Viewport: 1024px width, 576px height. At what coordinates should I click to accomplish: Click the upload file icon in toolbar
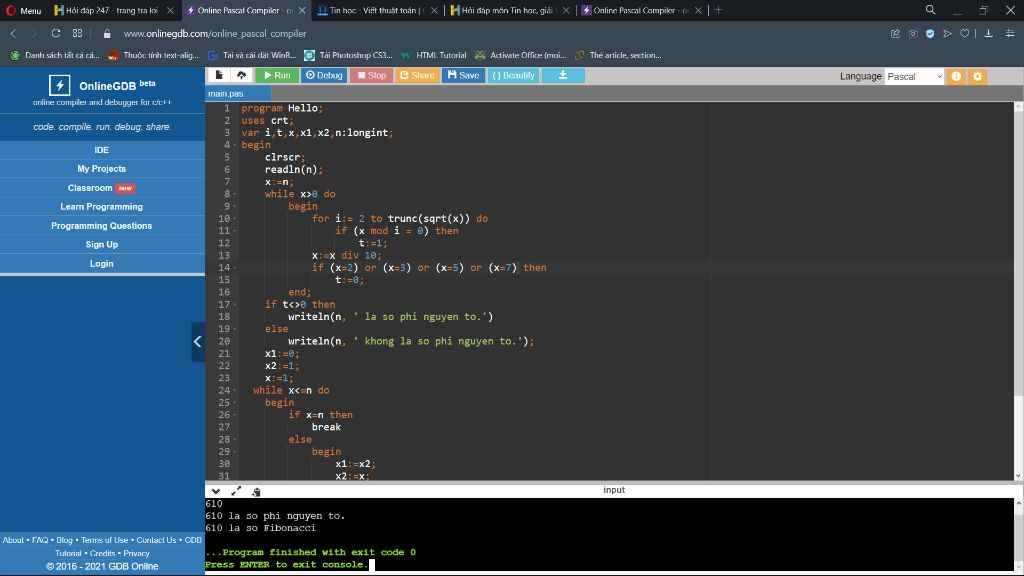(x=242, y=75)
